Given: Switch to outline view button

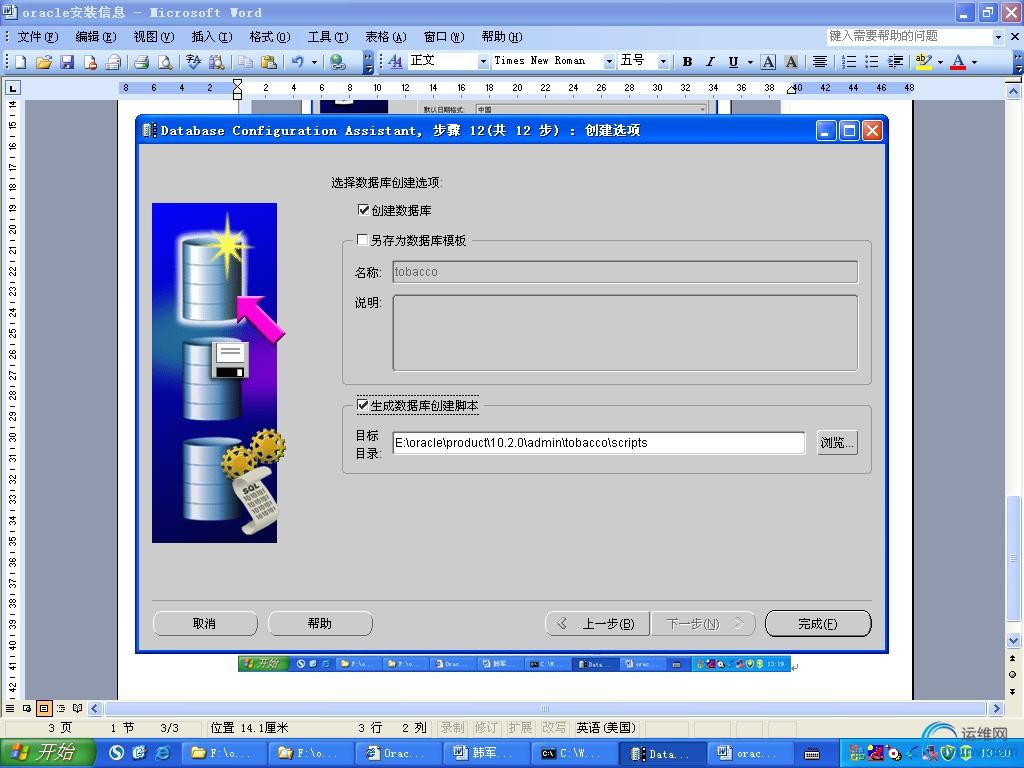Looking at the screenshot, I should pyautogui.click(x=61, y=708).
